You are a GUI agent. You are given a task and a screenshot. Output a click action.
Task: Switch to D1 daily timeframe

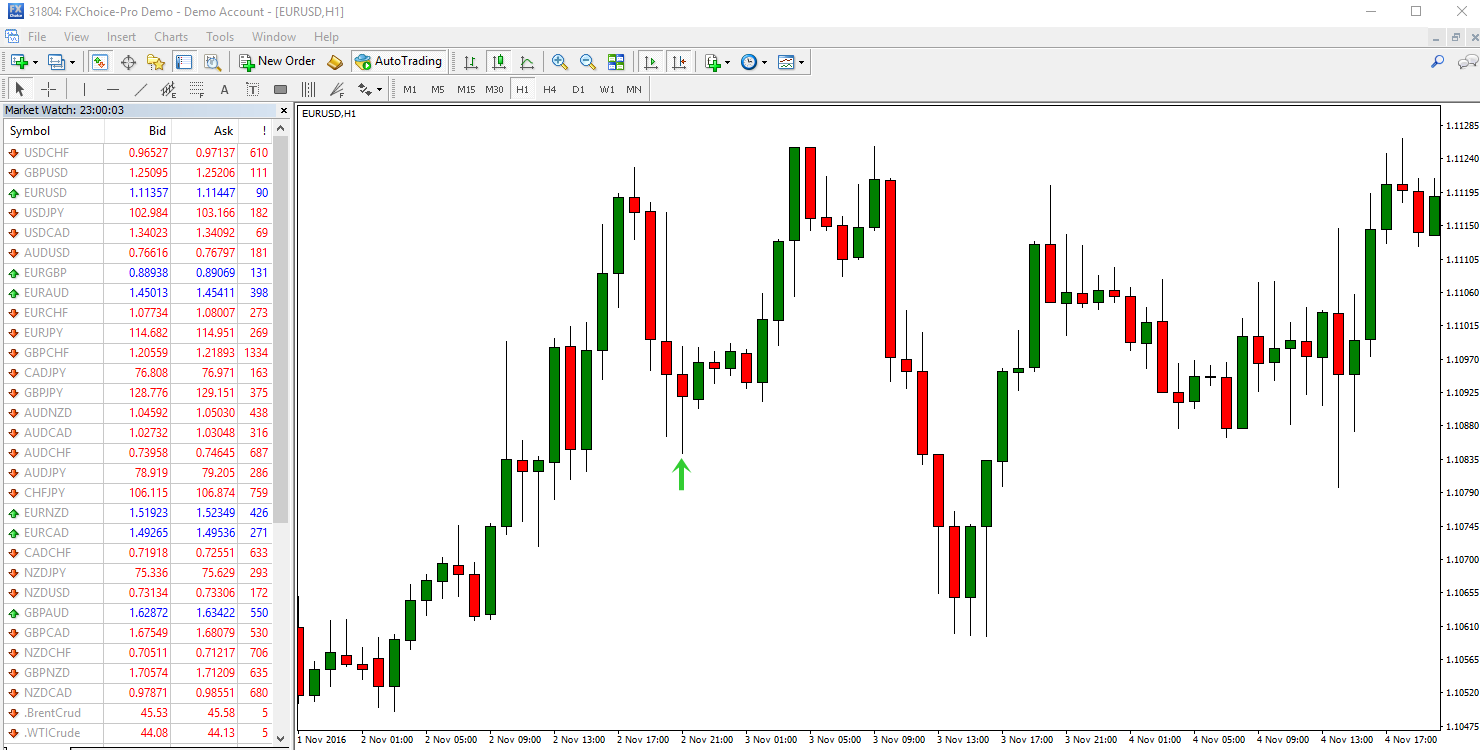pos(578,90)
